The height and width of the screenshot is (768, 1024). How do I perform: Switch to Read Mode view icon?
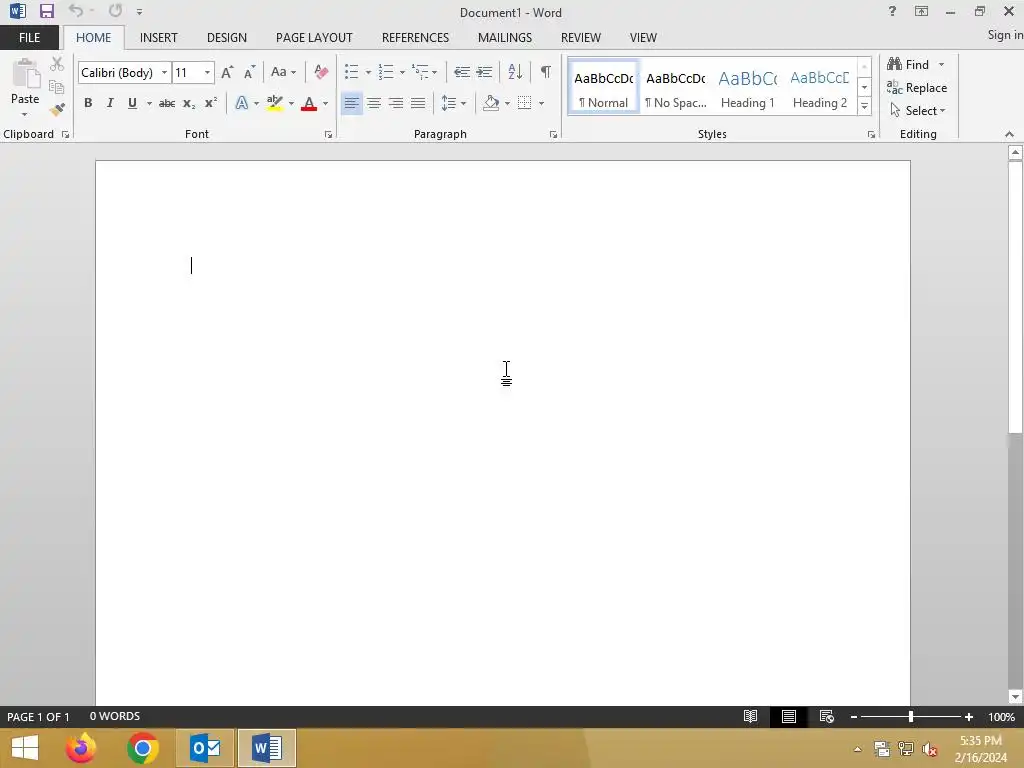[750, 716]
